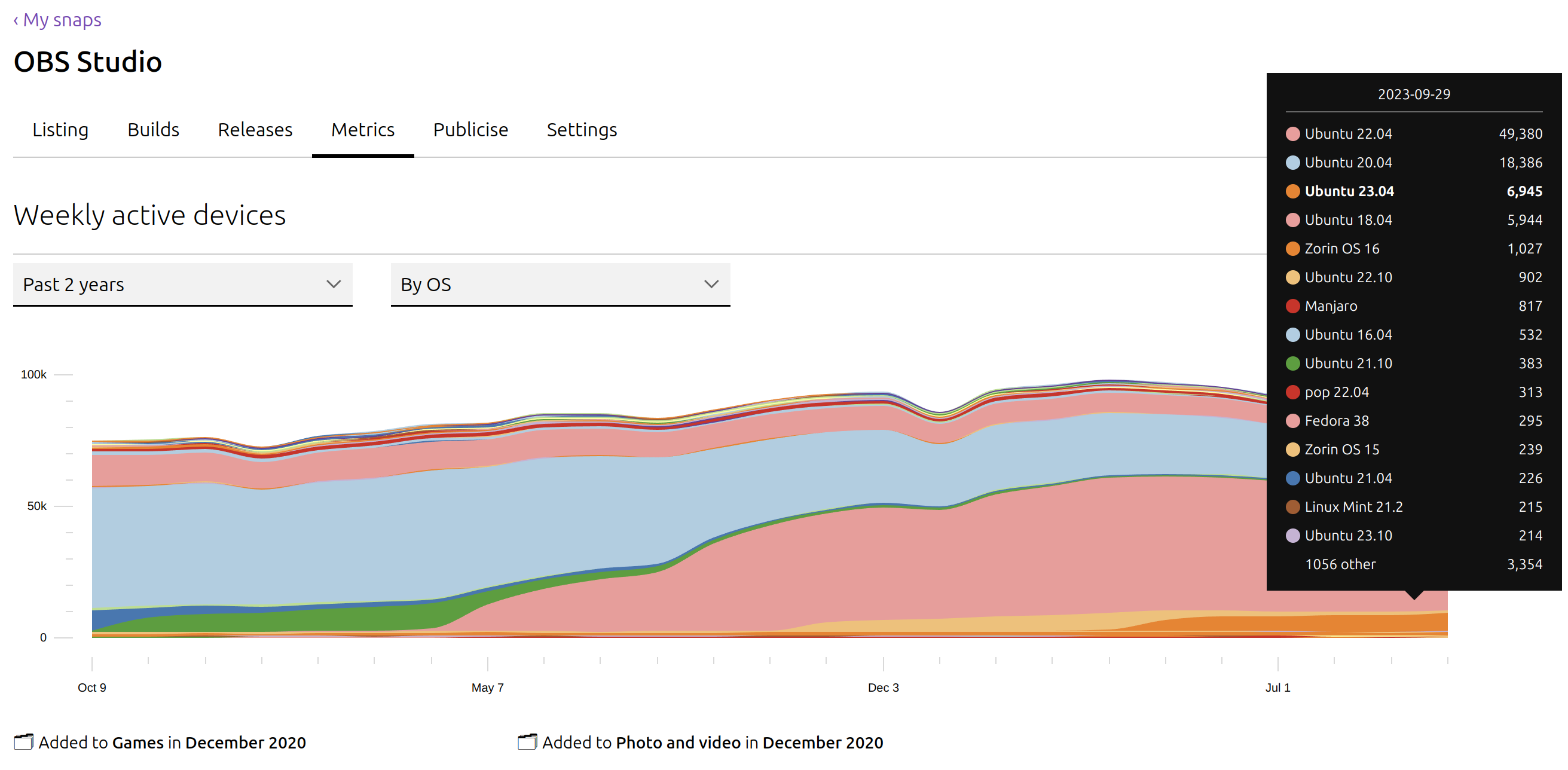Image resolution: width=1568 pixels, height=770 pixels.
Task: Click the Manjaro legend label
Action: tap(1331, 306)
